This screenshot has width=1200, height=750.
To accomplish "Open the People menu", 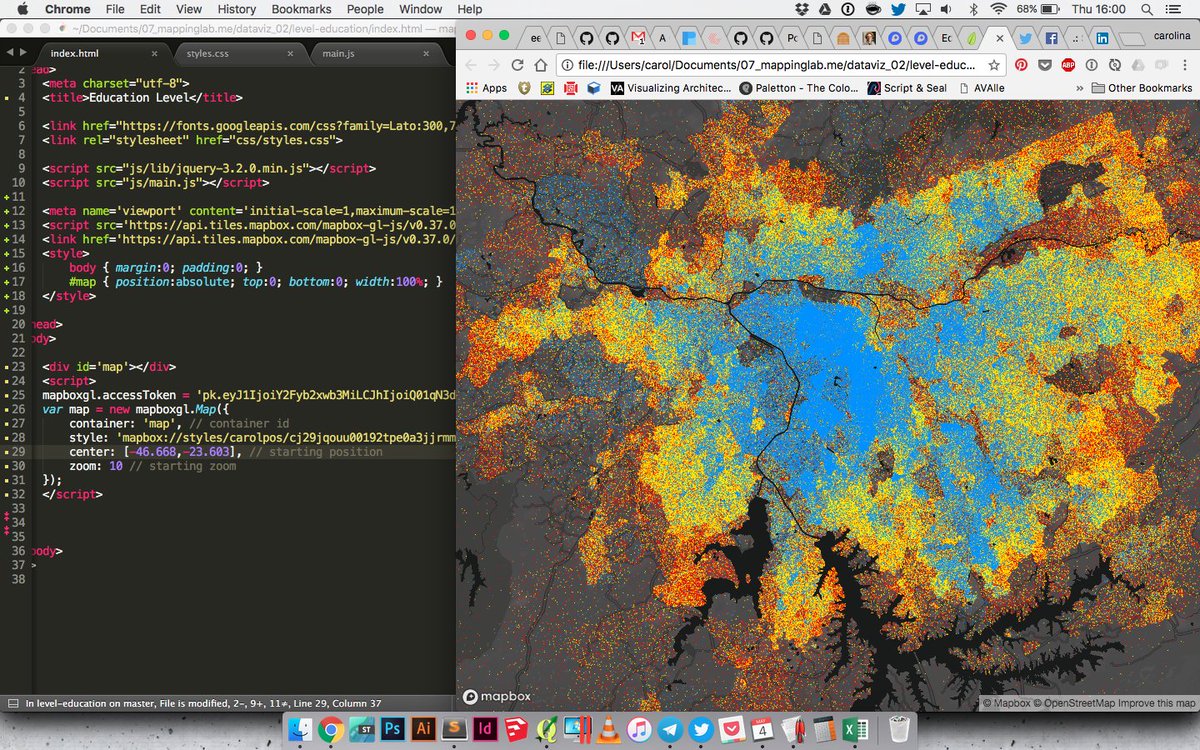I will point(365,9).
